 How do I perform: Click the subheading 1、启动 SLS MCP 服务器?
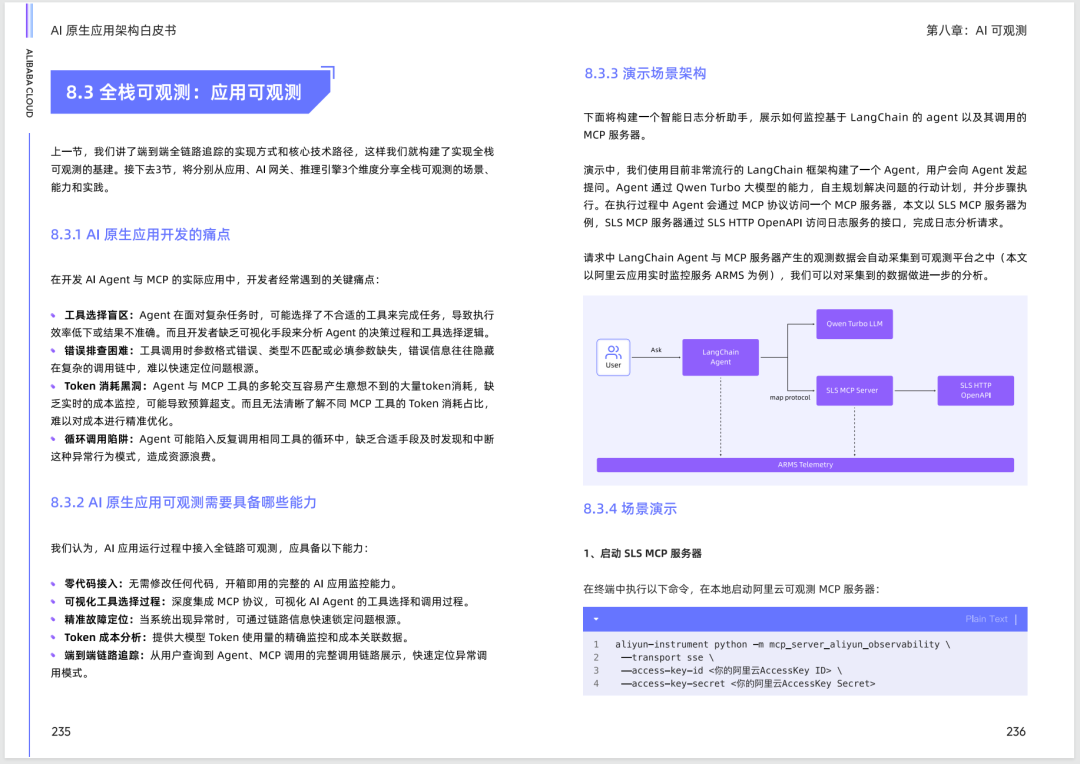(x=643, y=553)
